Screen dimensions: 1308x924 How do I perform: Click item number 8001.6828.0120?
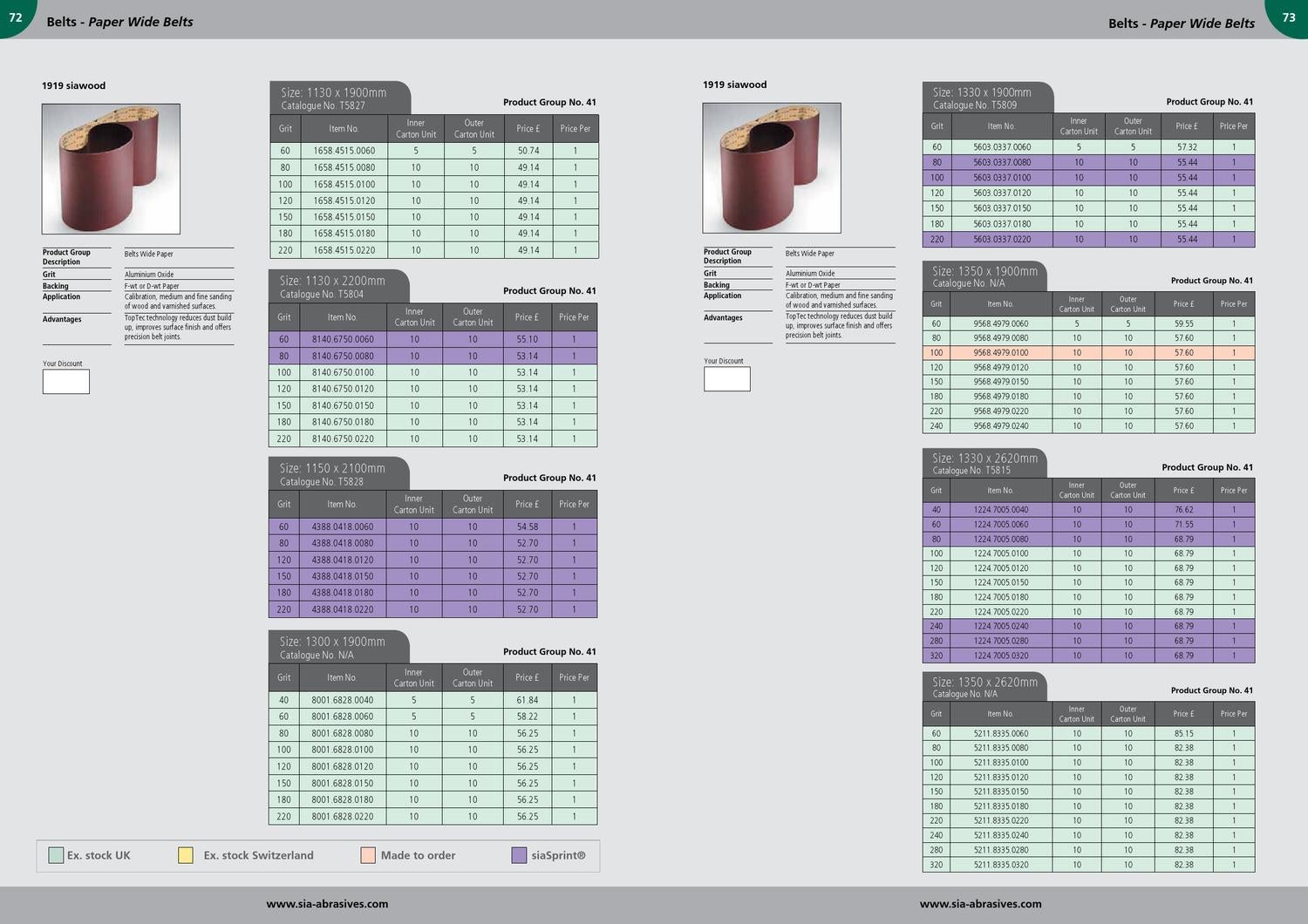(x=342, y=766)
